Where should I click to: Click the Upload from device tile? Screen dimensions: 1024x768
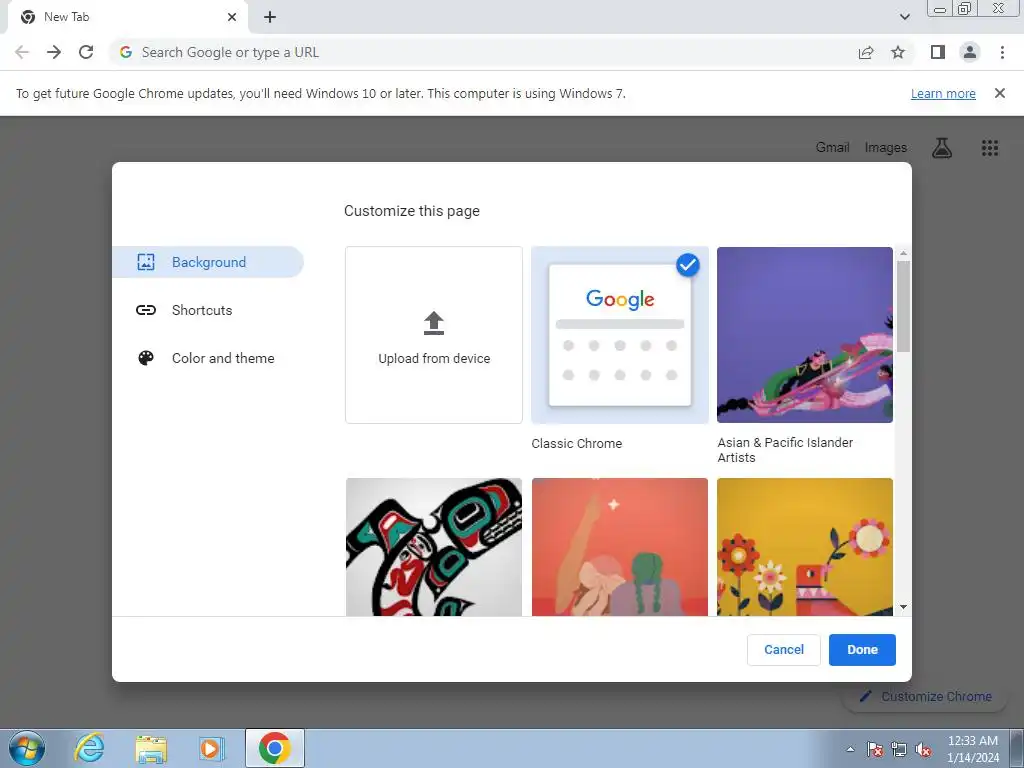[434, 335]
